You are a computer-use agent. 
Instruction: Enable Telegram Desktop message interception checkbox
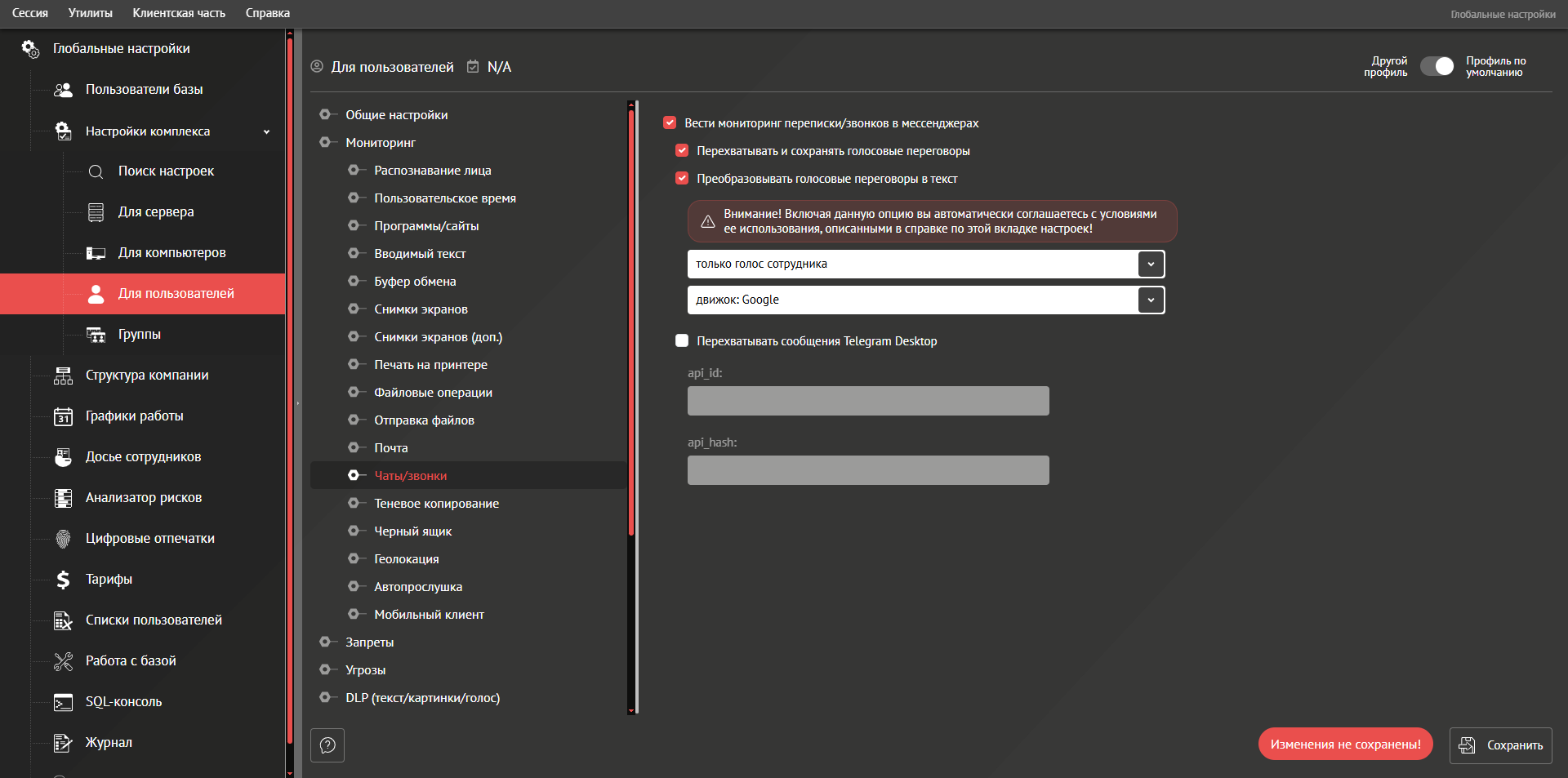coord(682,341)
